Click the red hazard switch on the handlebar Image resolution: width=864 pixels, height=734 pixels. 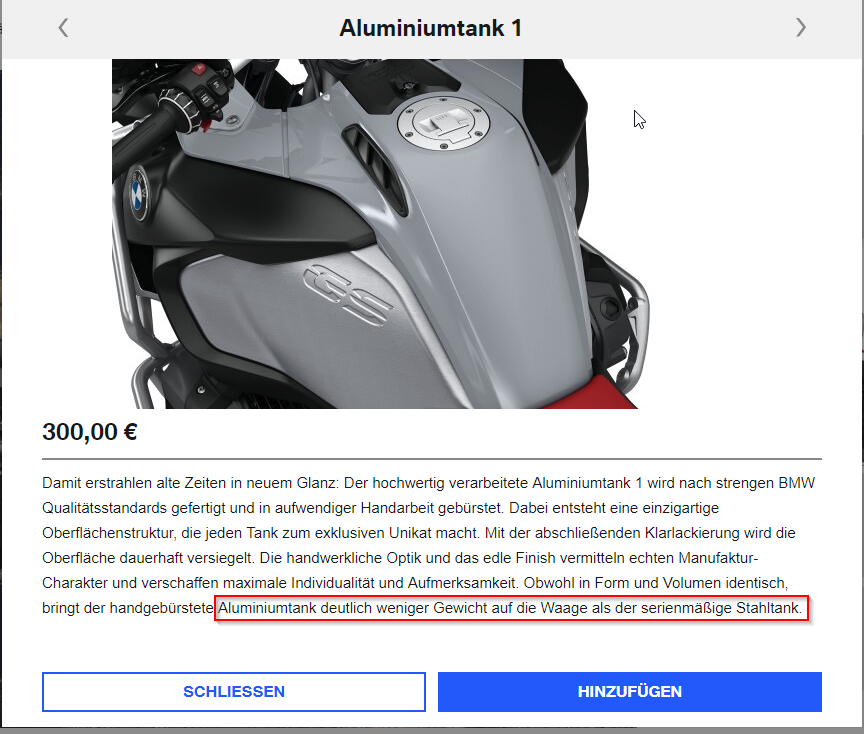pos(198,69)
